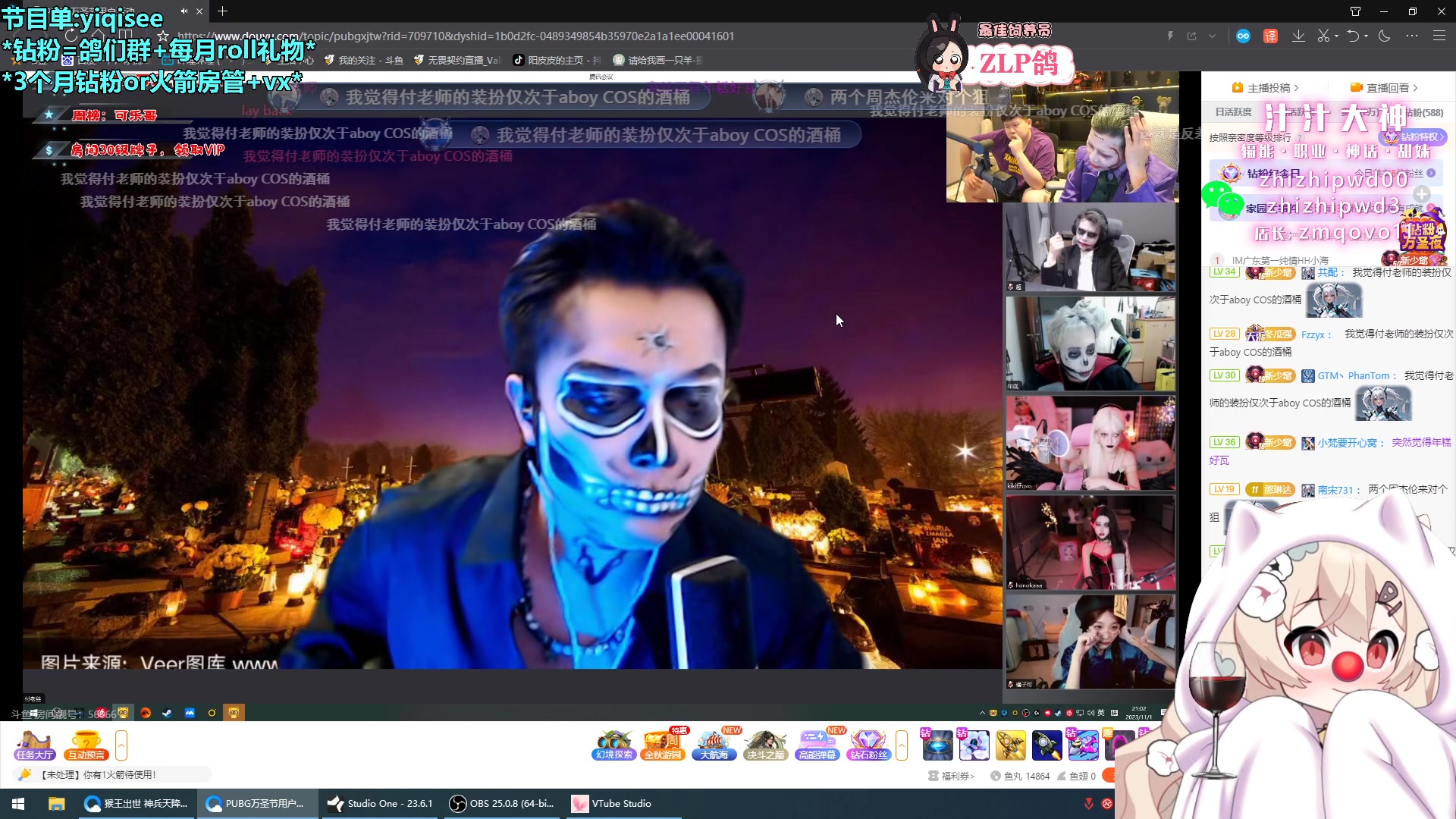Send the first diamond-tagged blue gift
1456x819 pixels.
coord(937,745)
